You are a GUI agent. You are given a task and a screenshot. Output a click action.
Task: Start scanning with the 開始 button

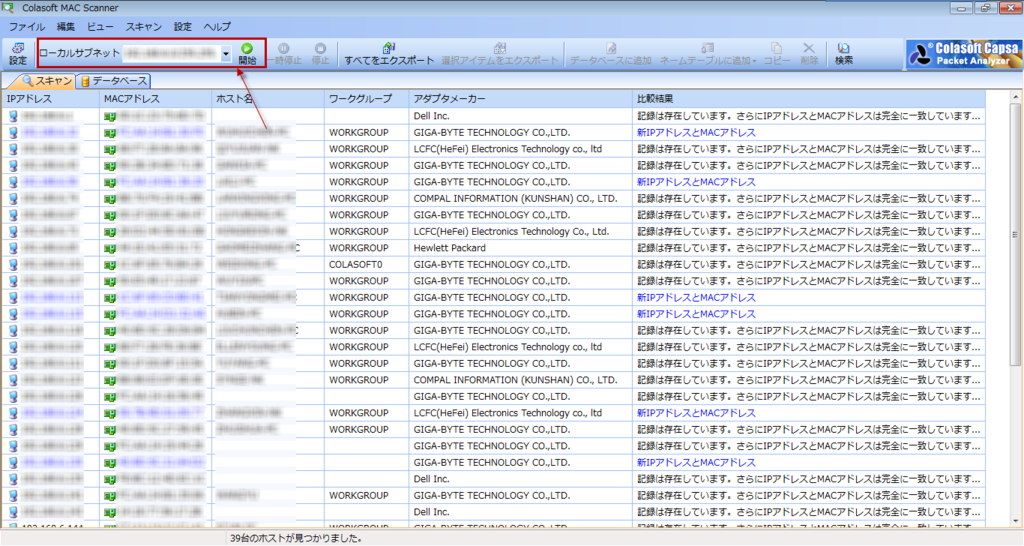tap(247, 54)
